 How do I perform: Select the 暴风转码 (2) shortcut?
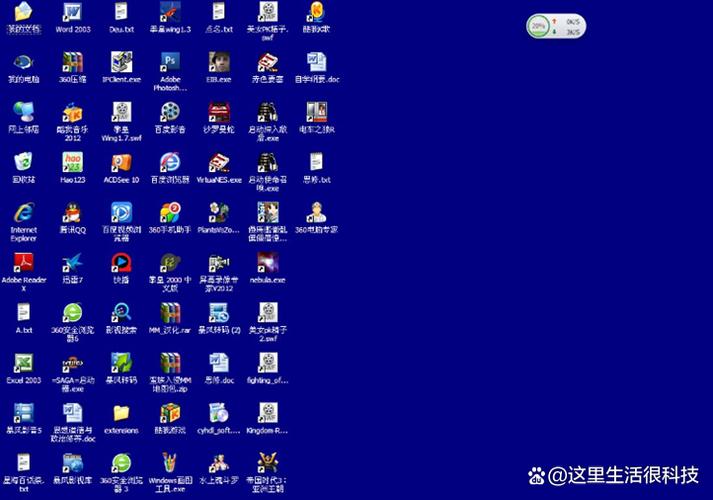[219, 313]
